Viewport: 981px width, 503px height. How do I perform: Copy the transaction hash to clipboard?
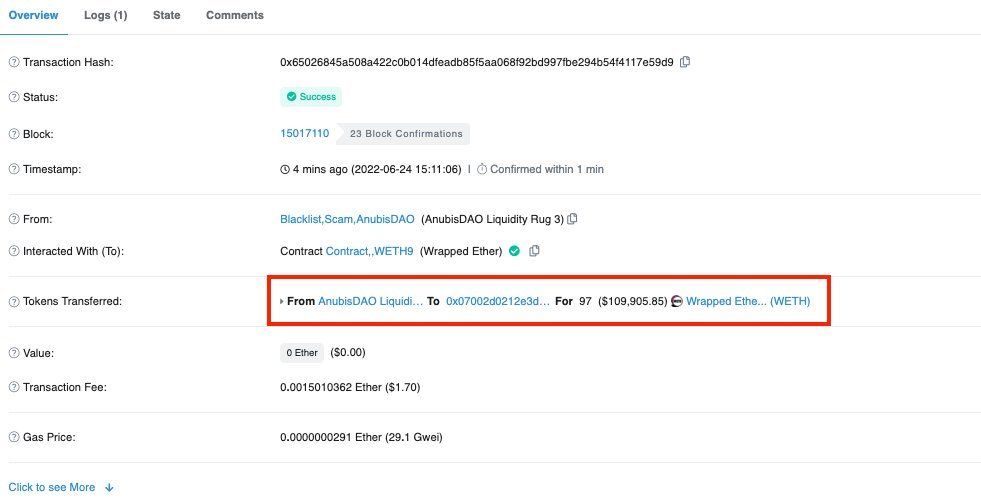click(685, 62)
